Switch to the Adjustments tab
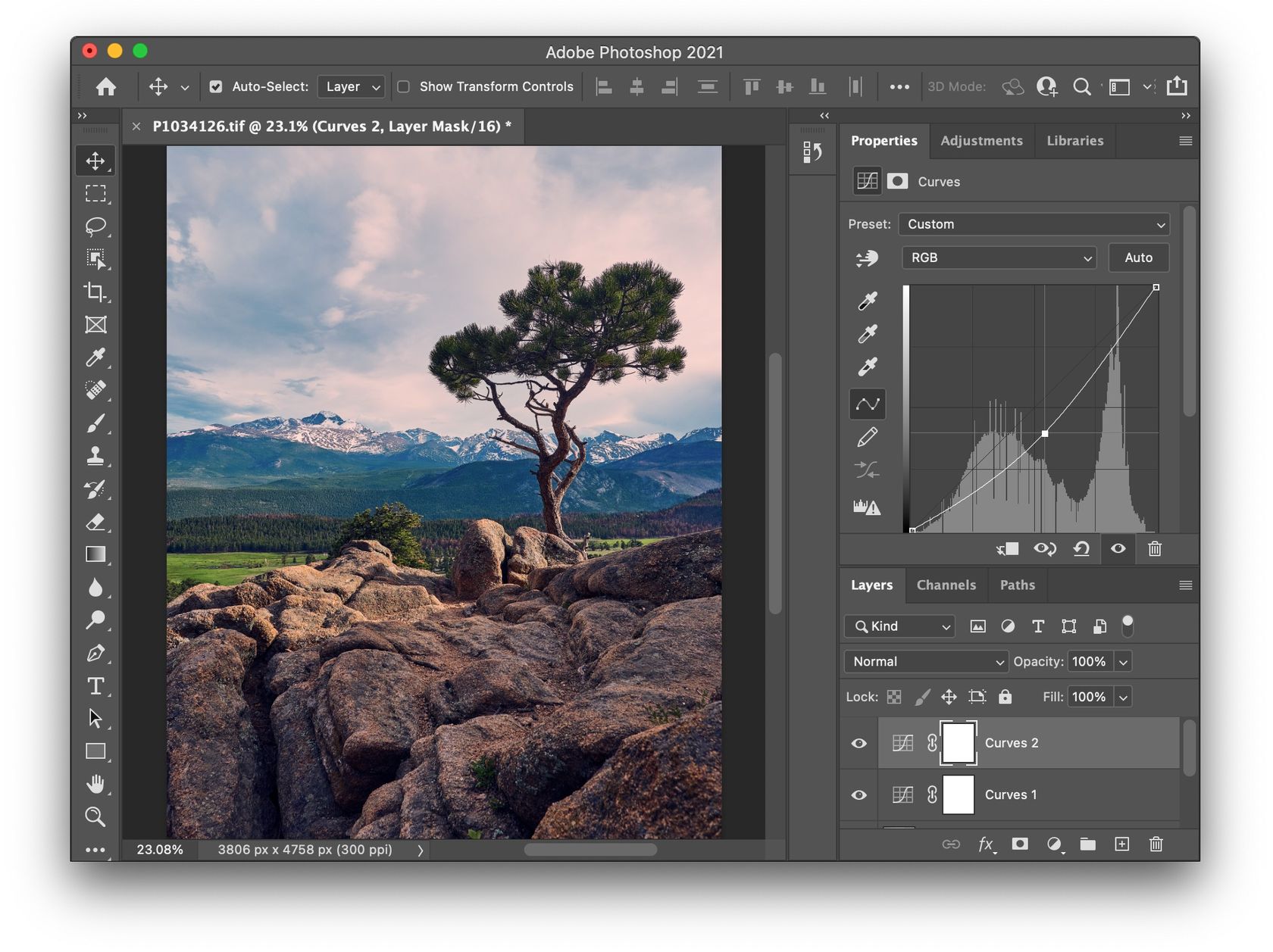1273x952 pixels. (981, 141)
